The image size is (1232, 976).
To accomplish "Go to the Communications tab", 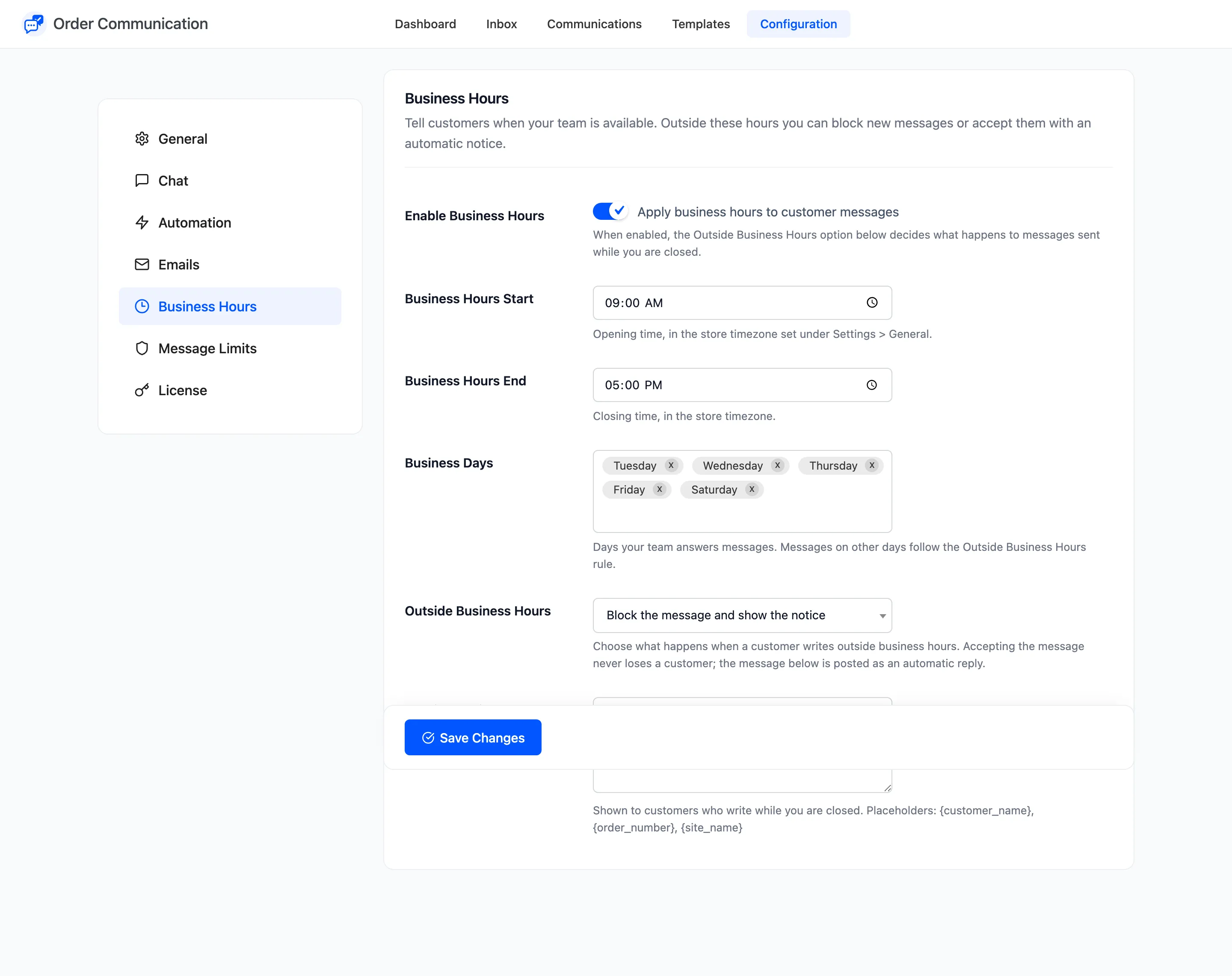I will 594,24.
